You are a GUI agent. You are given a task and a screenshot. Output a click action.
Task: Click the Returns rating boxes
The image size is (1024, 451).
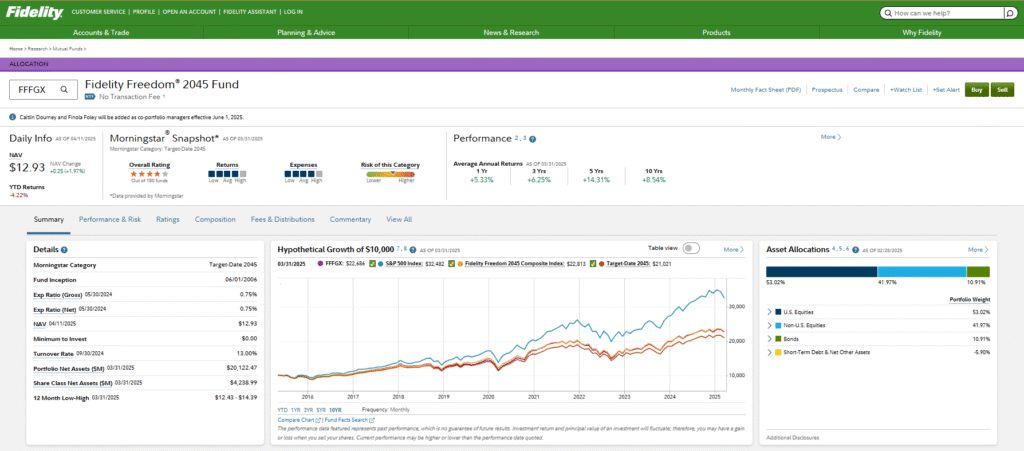click(x=227, y=174)
